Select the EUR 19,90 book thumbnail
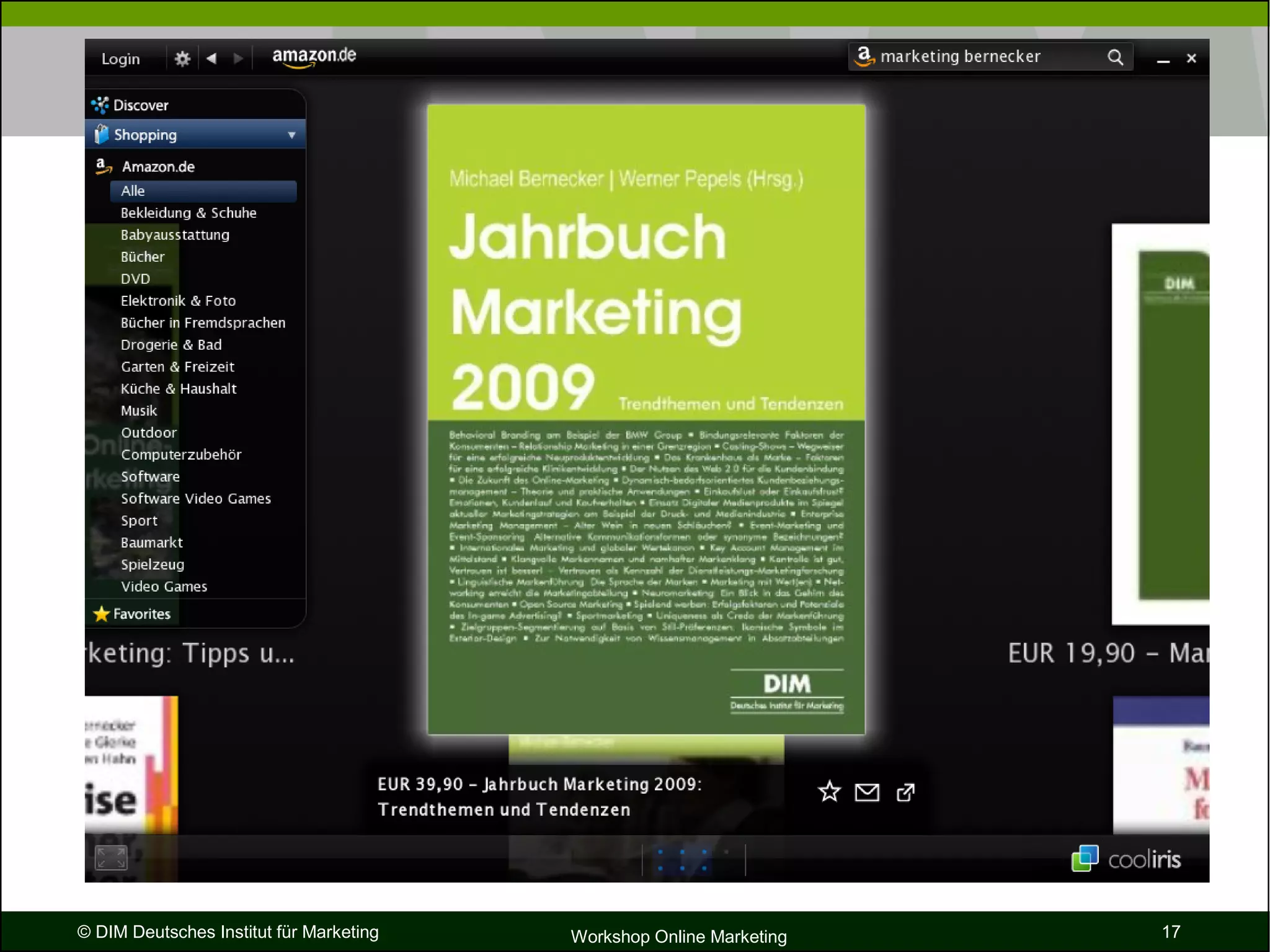Viewport: 1270px width, 952px height. (x=1161, y=424)
